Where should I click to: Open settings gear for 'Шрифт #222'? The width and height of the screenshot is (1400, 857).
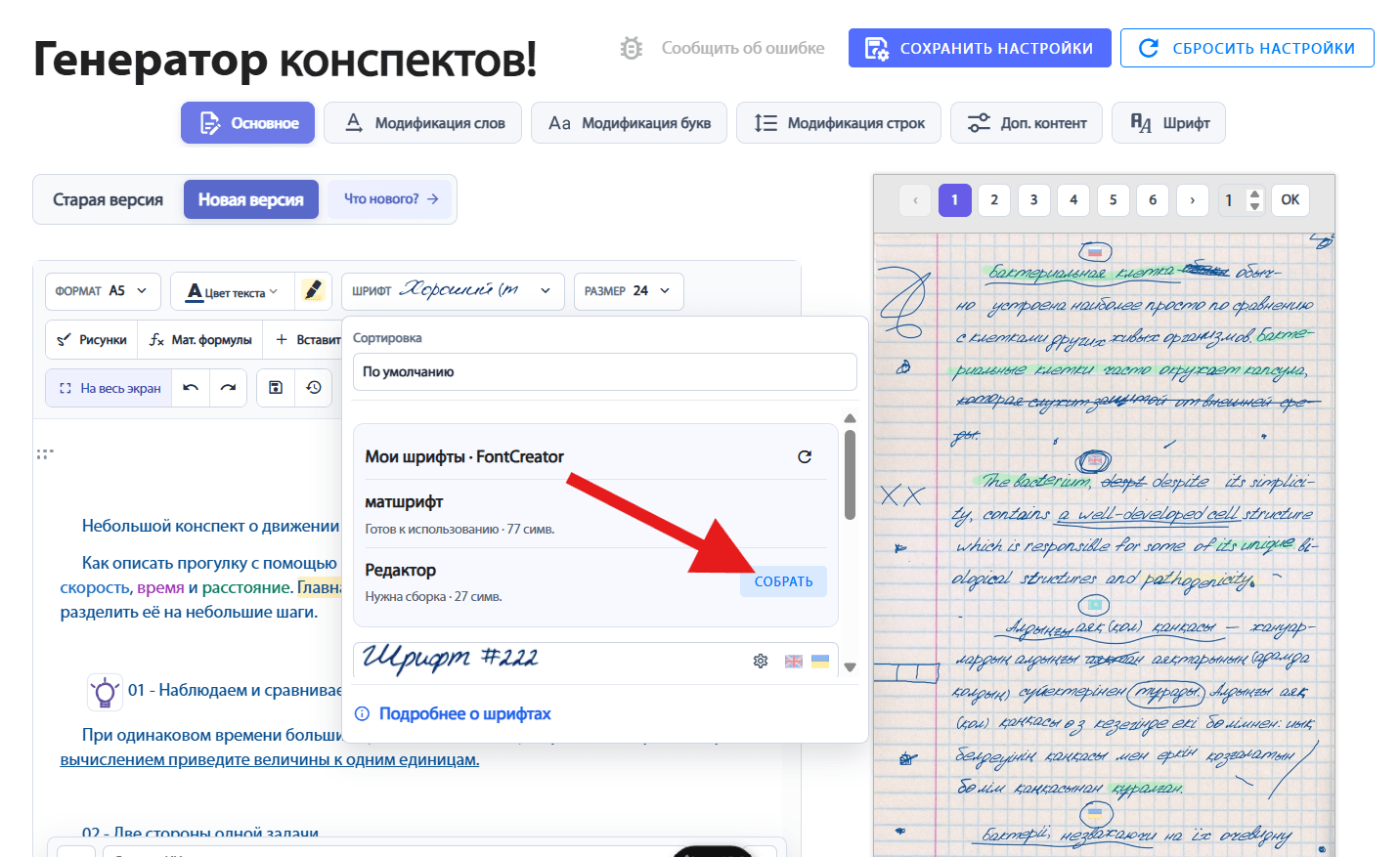click(761, 662)
